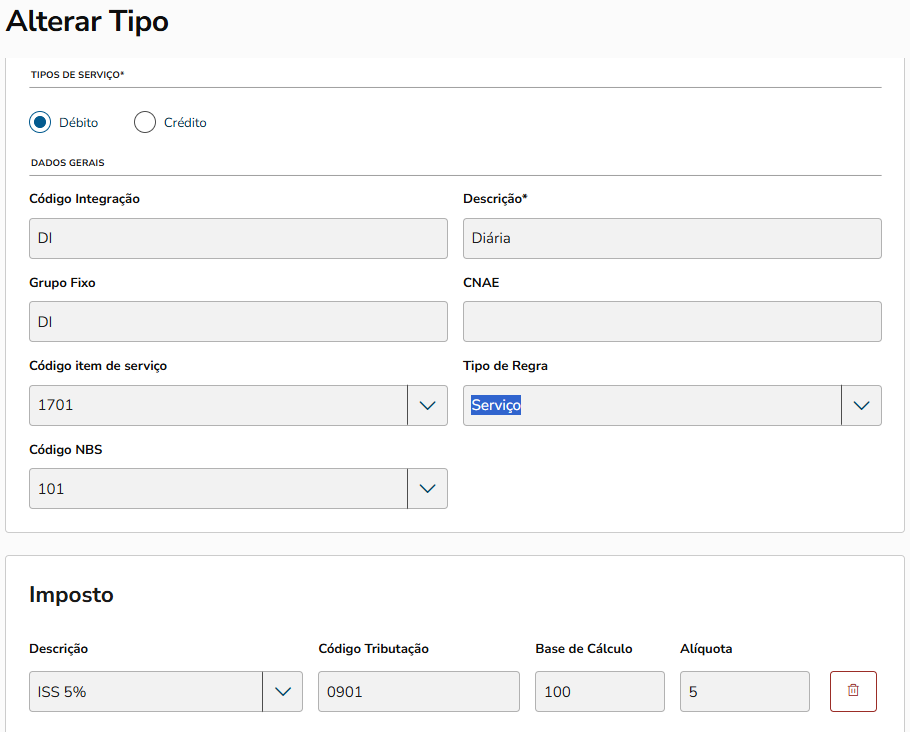910x732 pixels.
Task: Click the highlighted Serviço text
Action: coord(496,406)
